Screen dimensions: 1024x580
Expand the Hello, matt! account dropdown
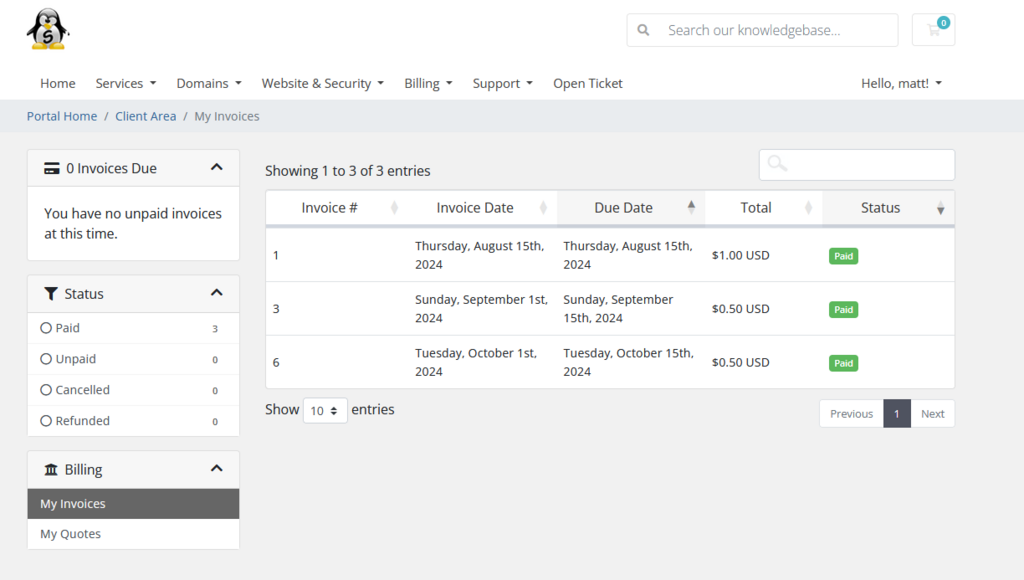coord(901,83)
